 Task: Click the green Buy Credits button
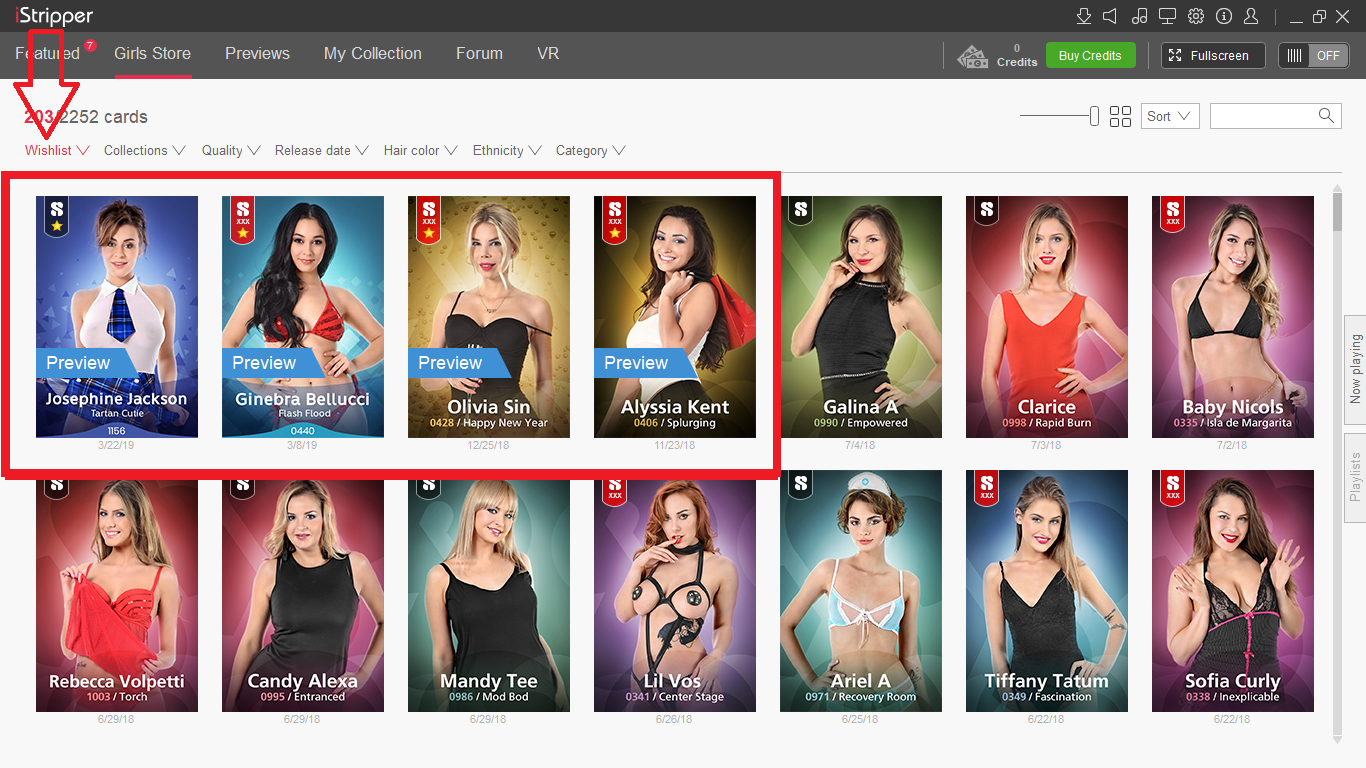click(x=1090, y=56)
